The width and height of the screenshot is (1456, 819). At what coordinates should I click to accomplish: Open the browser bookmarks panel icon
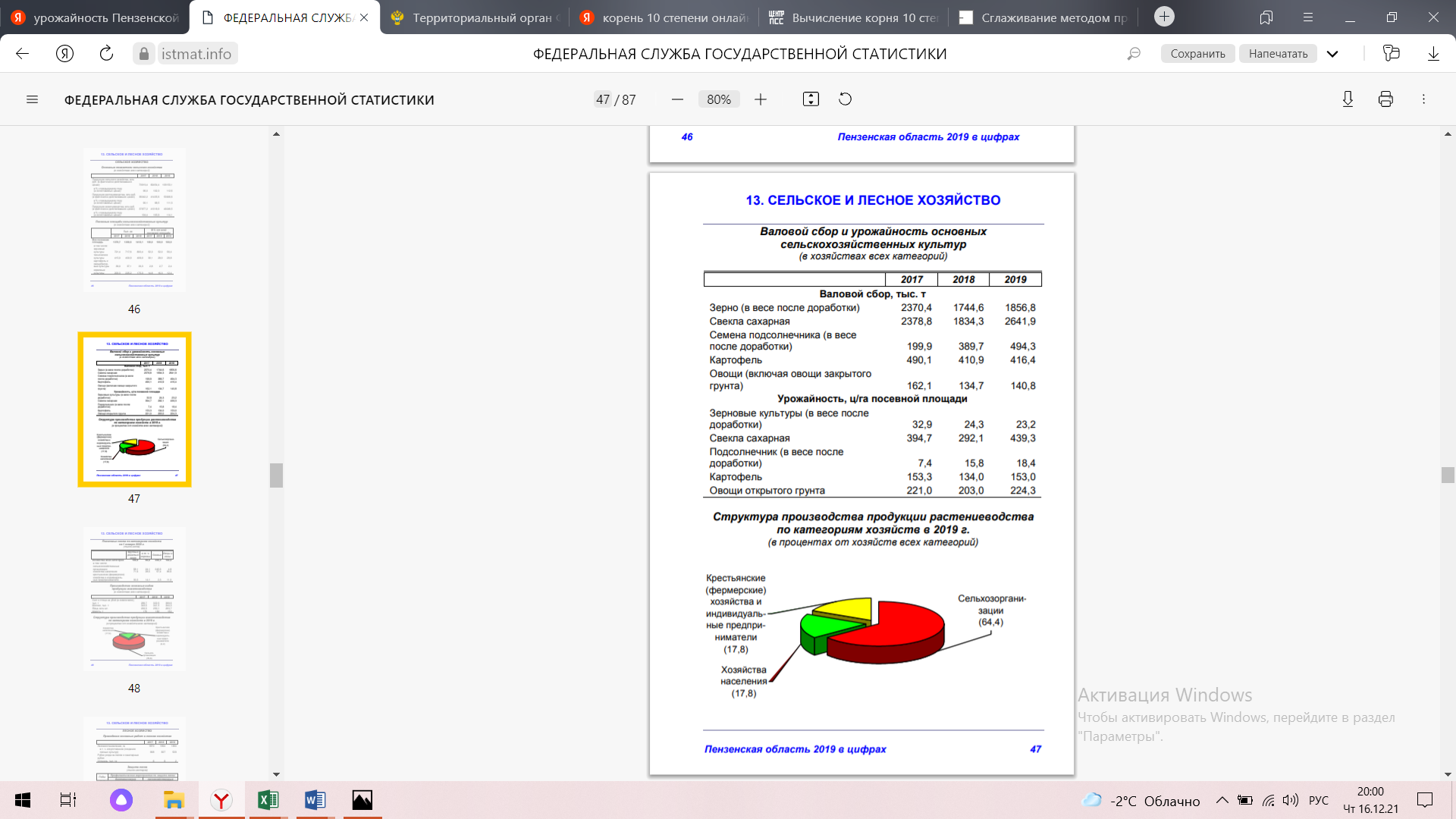tap(1266, 17)
